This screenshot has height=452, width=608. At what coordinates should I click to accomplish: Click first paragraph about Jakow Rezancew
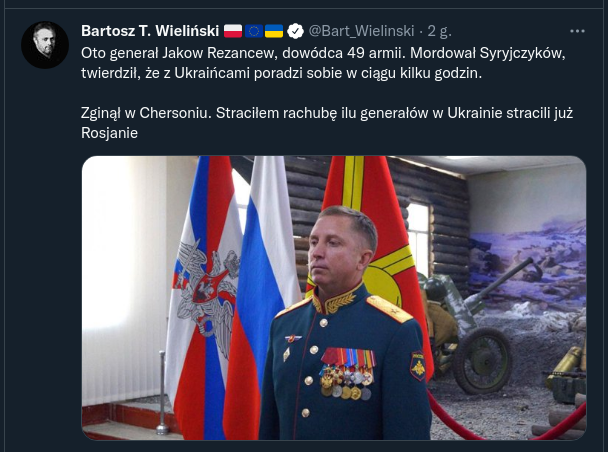(x=323, y=63)
